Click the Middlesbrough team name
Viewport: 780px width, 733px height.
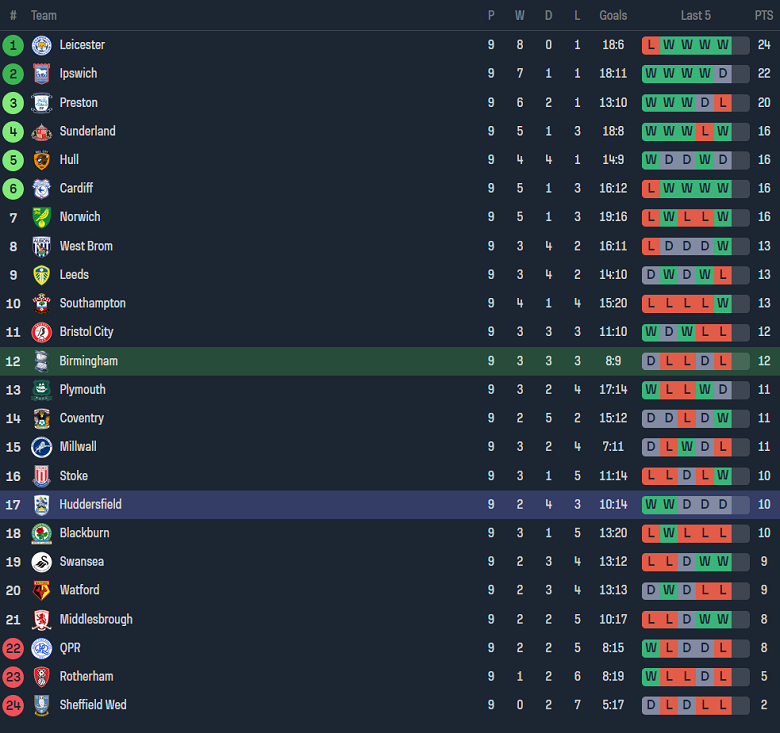coord(95,619)
